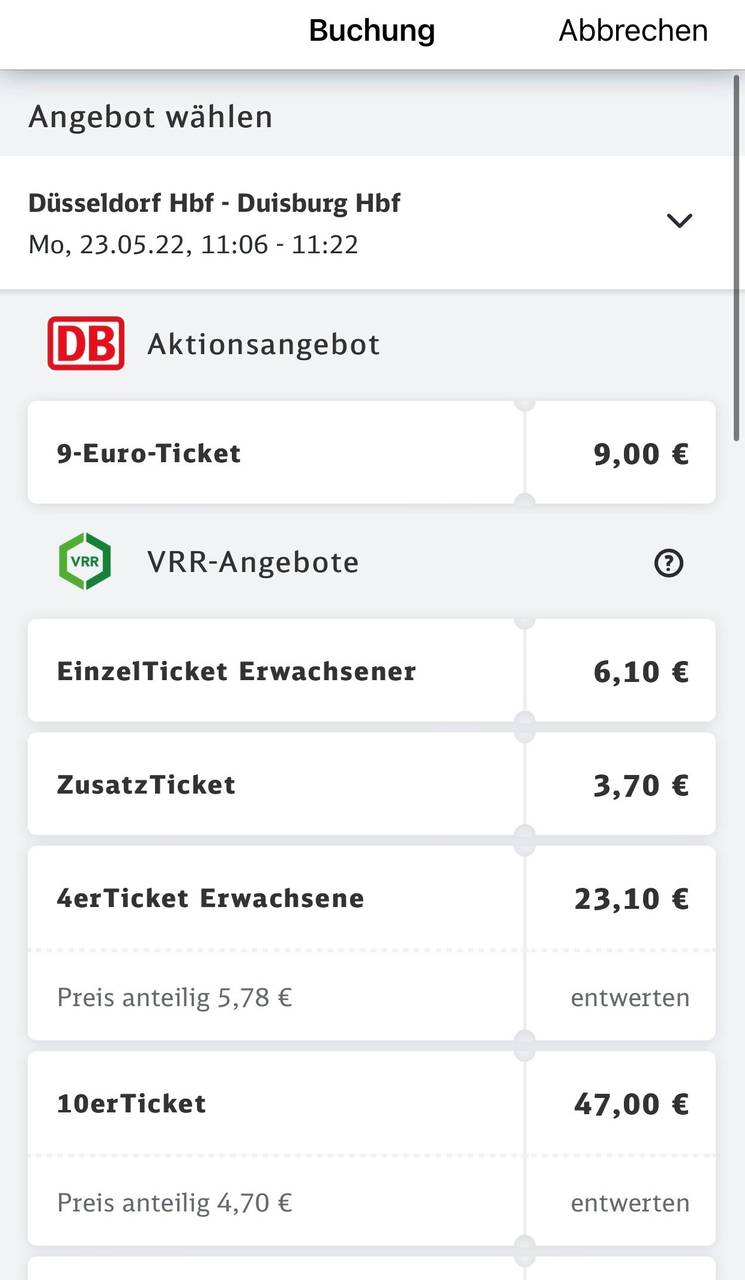745x1280 pixels.
Task: Tap the 47,00 € price
Action: (631, 1104)
